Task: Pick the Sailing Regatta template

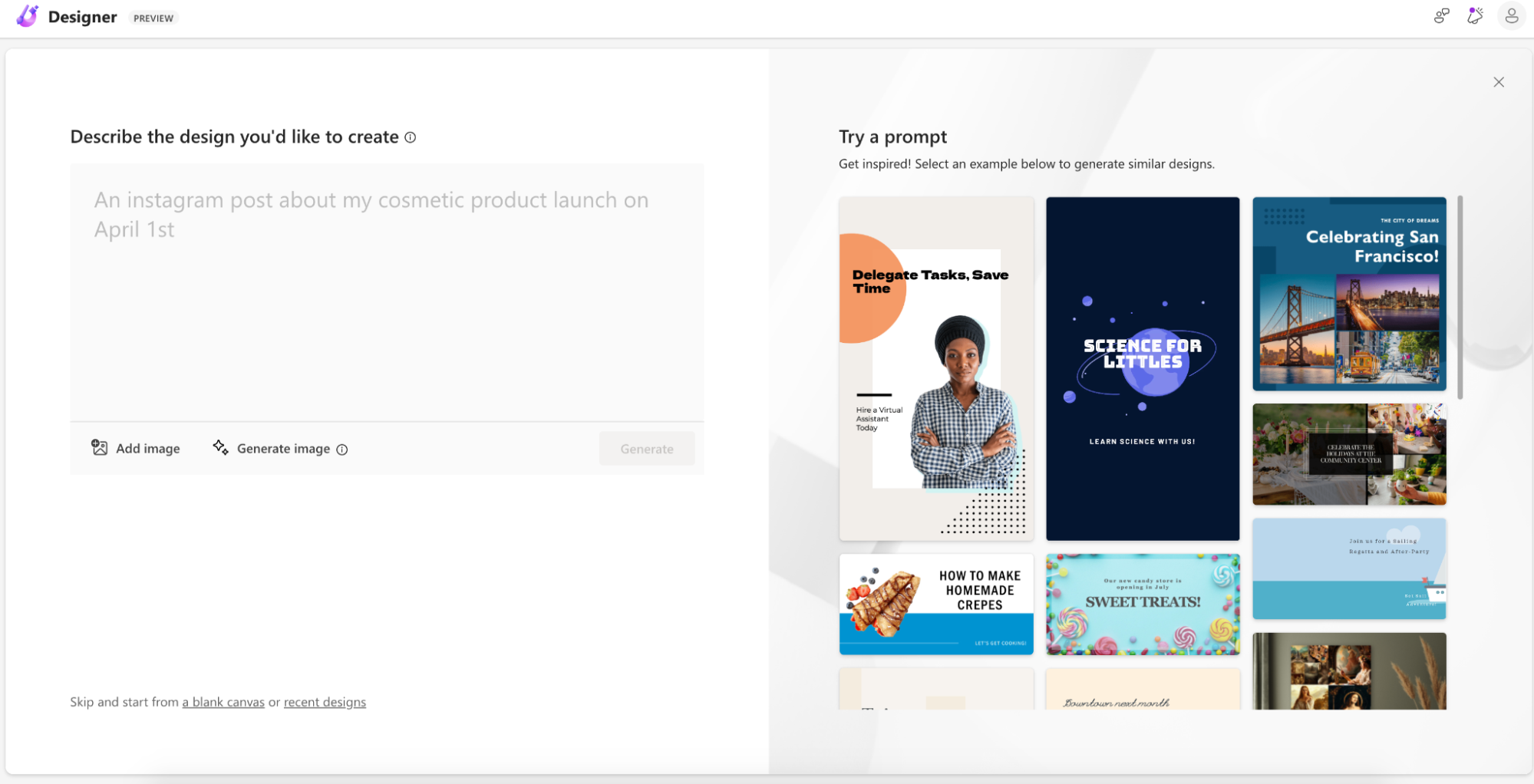Action: pyautogui.click(x=1349, y=568)
